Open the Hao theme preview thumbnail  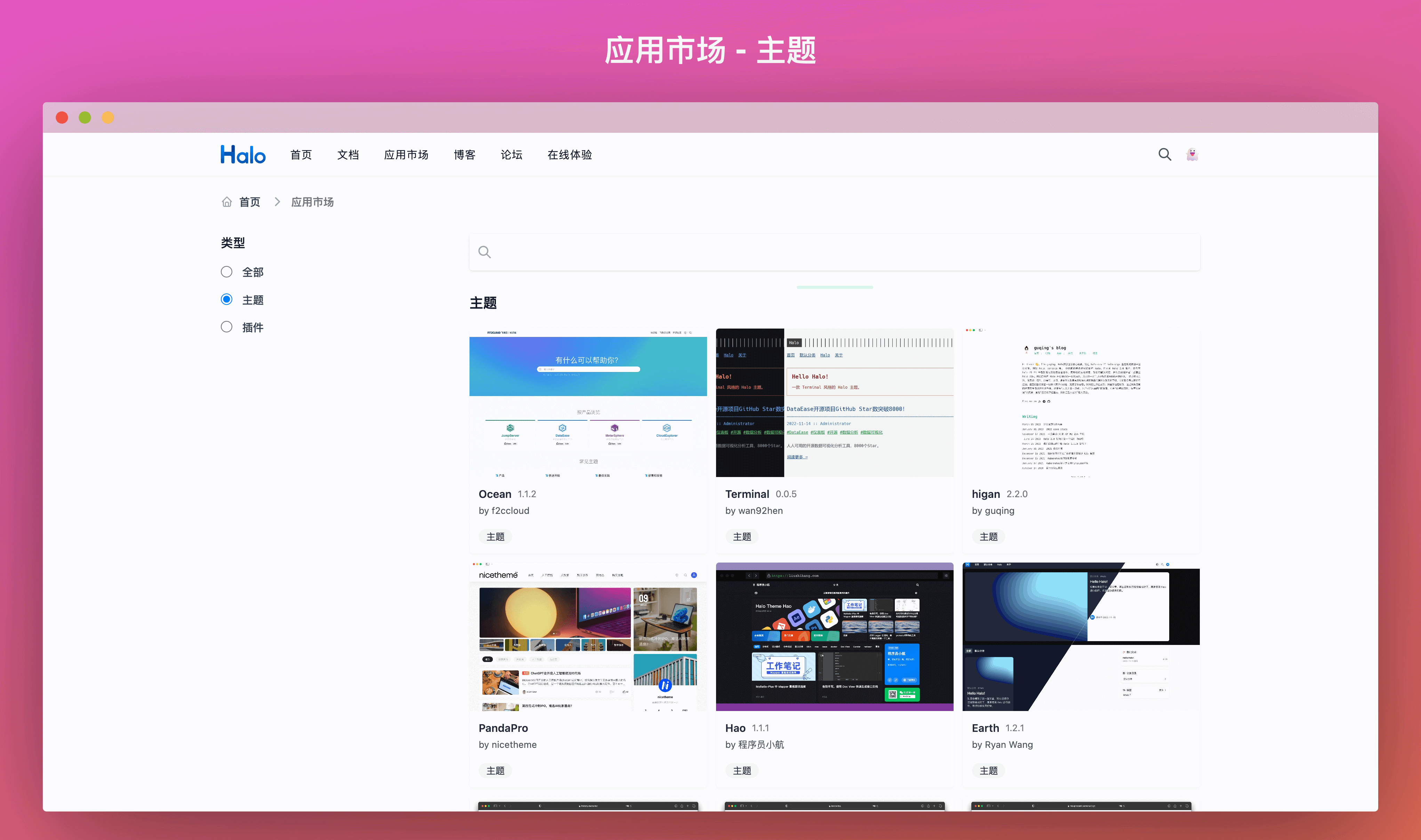834,637
